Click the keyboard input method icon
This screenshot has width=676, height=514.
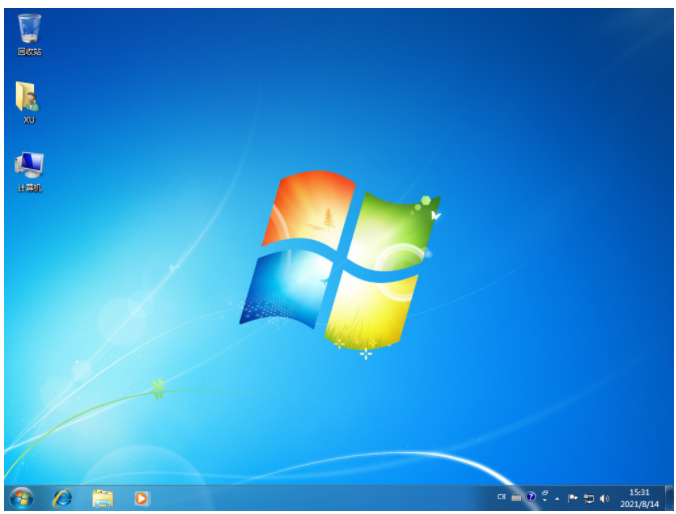[516, 497]
